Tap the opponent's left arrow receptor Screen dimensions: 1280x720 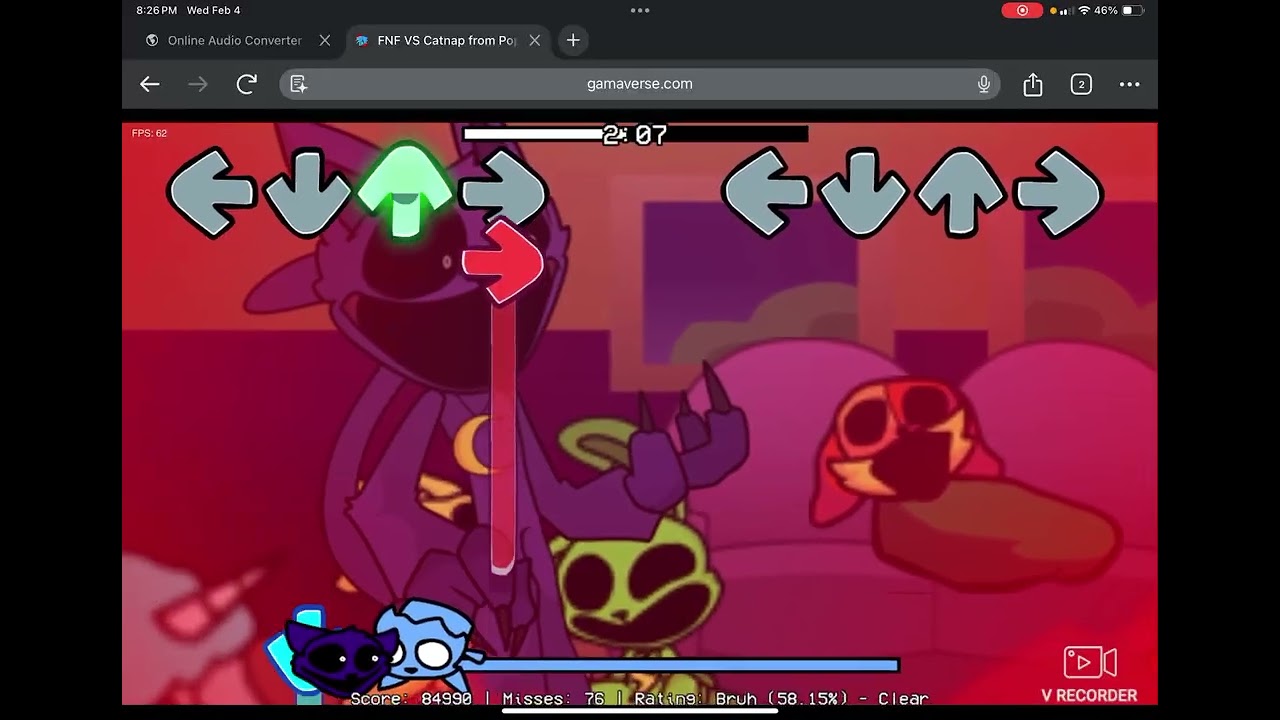pyautogui.click(x=212, y=192)
